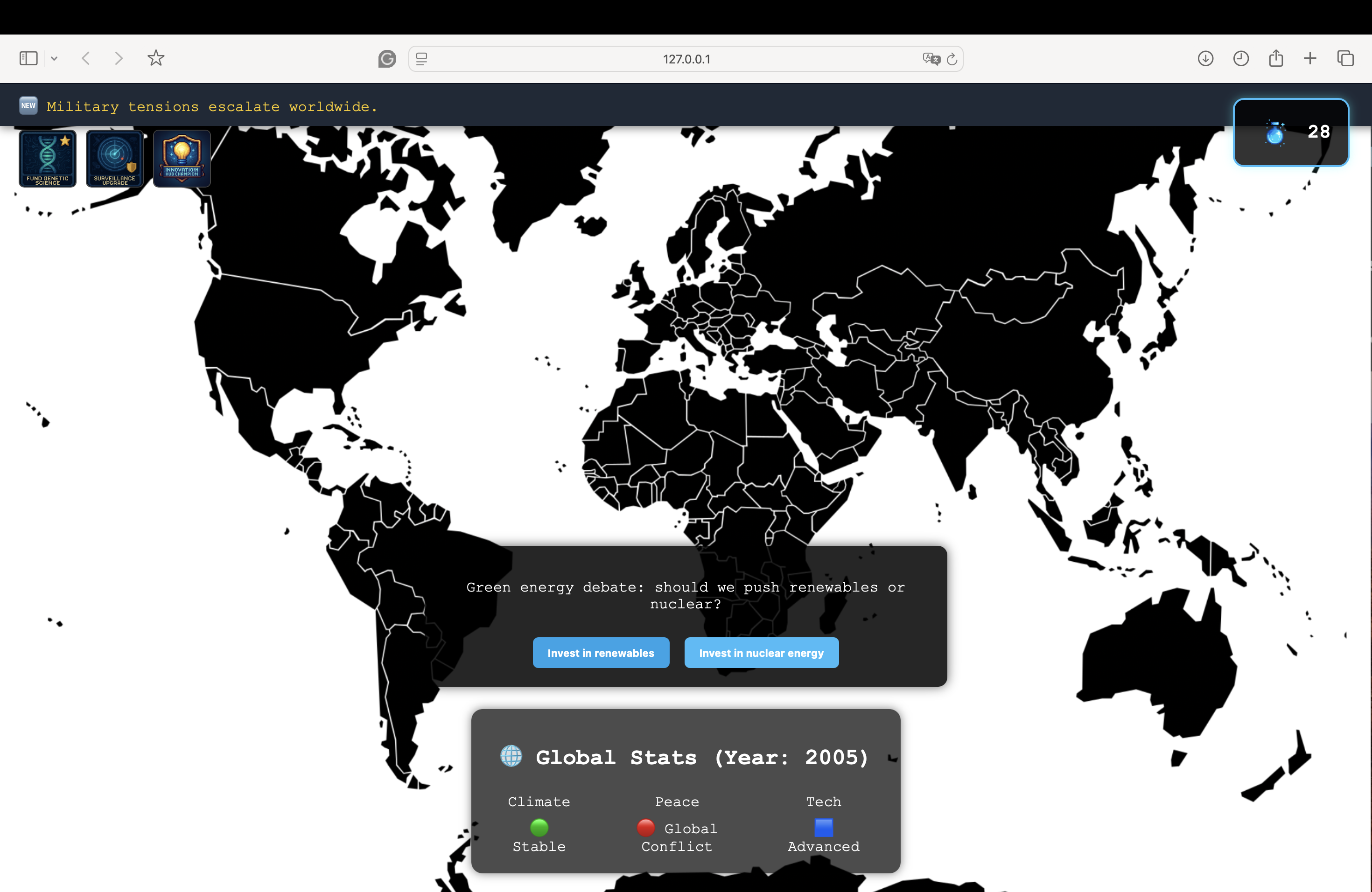The width and height of the screenshot is (1372, 892).
Task: Click the blue potion resource counter
Action: click(1291, 132)
